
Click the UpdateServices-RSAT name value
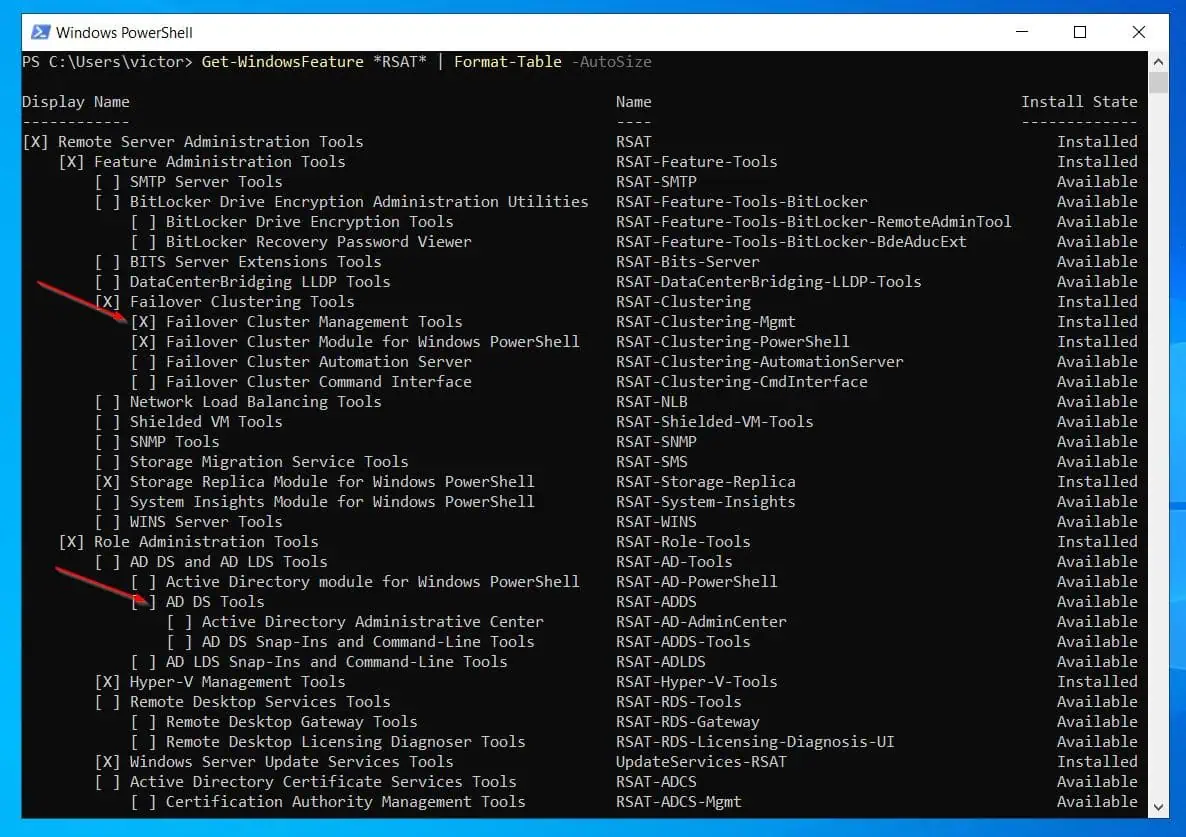point(701,762)
